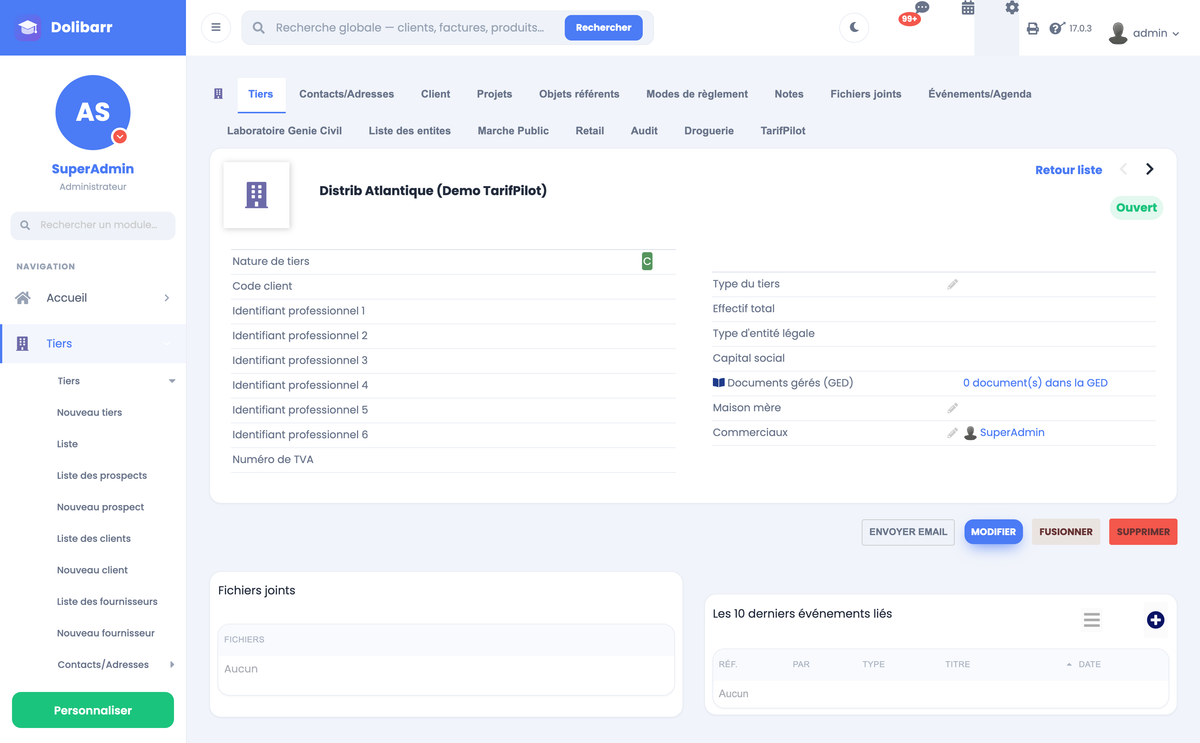Open the TarifPilot tab
This screenshot has height=743, width=1200.
[x=783, y=131]
